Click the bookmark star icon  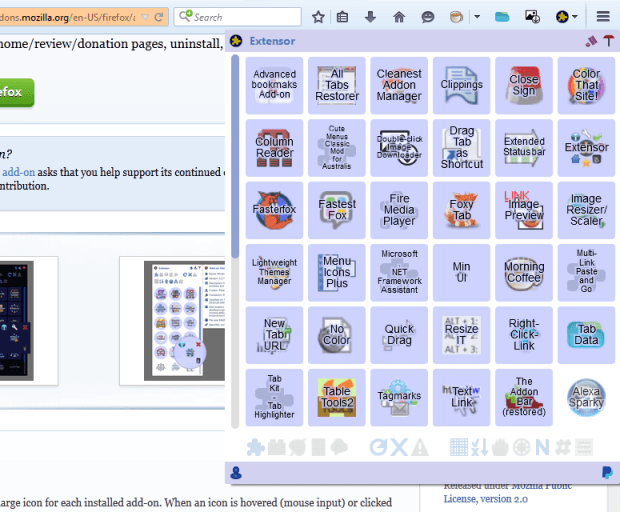pos(318,17)
